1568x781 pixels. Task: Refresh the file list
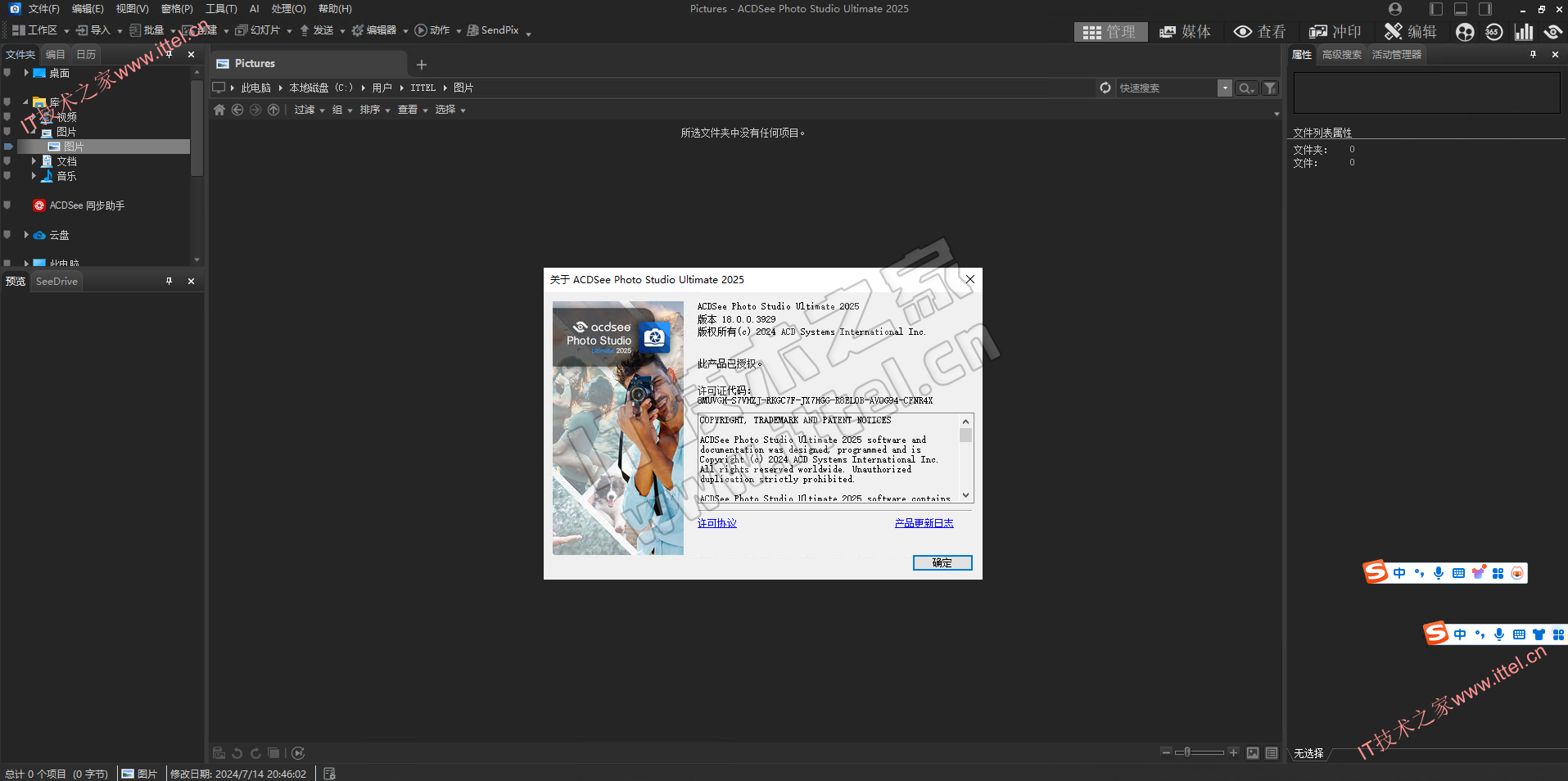pyautogui.click(x=1105, y=88)
